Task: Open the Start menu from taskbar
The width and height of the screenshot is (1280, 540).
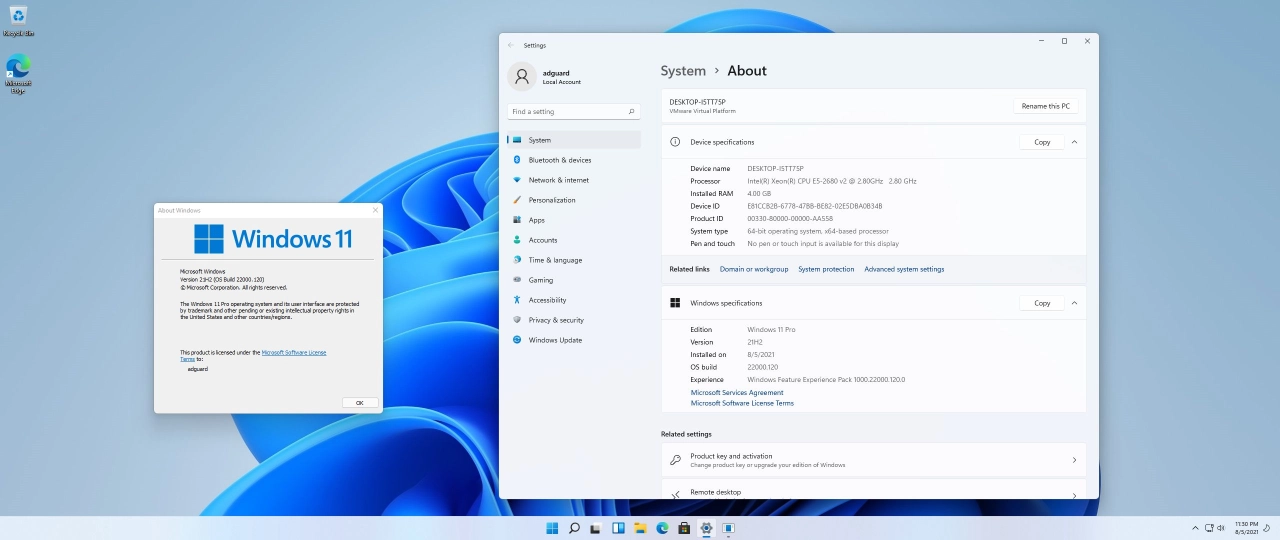Action: point(552,528)
